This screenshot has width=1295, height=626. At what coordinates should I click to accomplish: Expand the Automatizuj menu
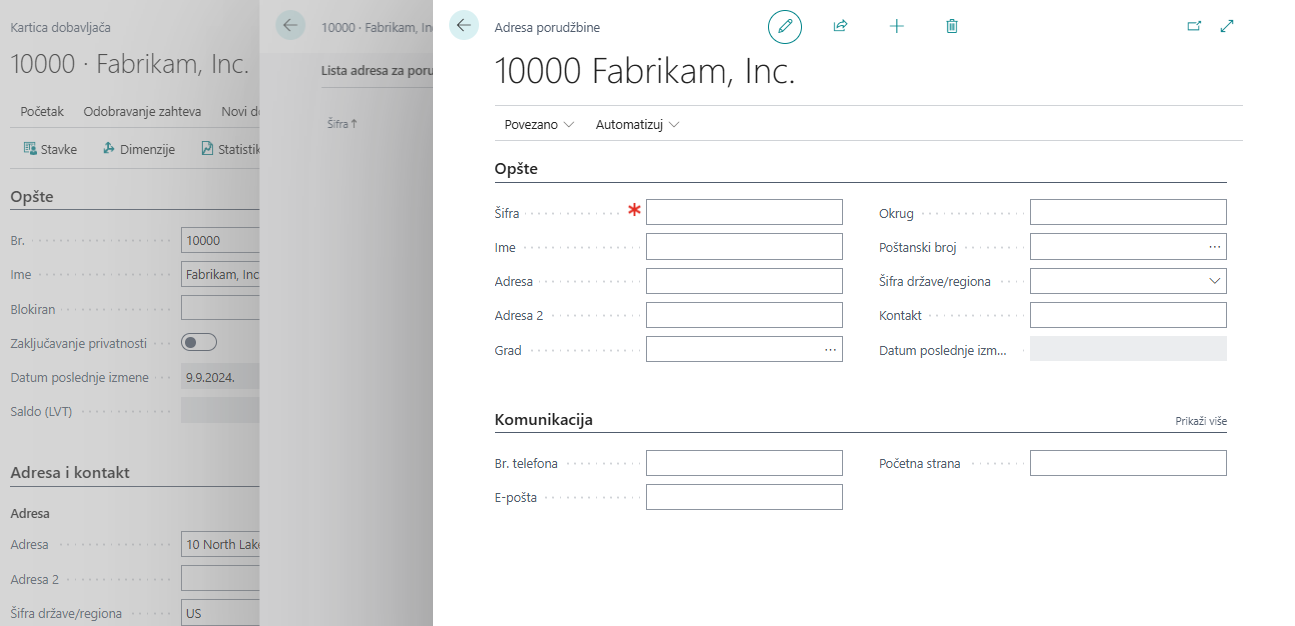pyautogui.click(x=637, y=125)
